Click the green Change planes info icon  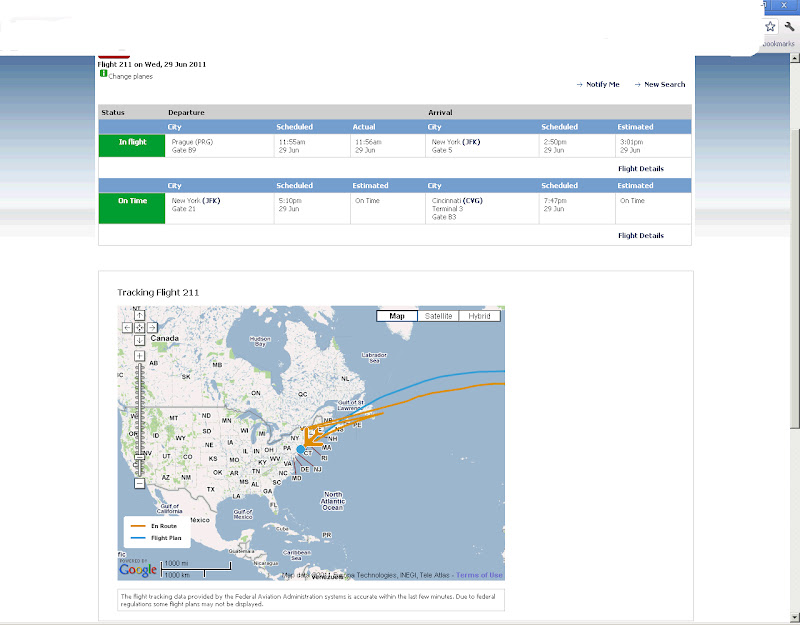coord(103,73)
